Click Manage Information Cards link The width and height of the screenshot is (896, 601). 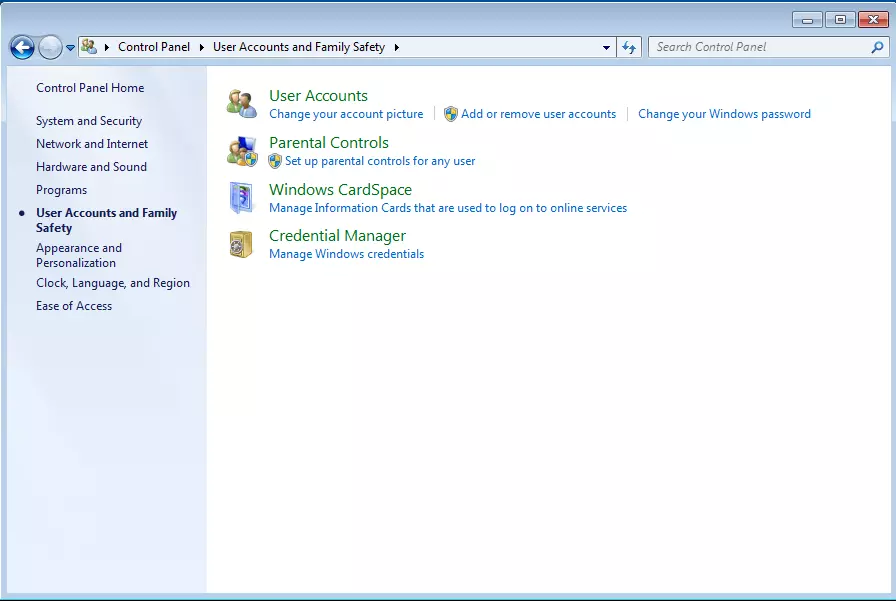[448, 208]
